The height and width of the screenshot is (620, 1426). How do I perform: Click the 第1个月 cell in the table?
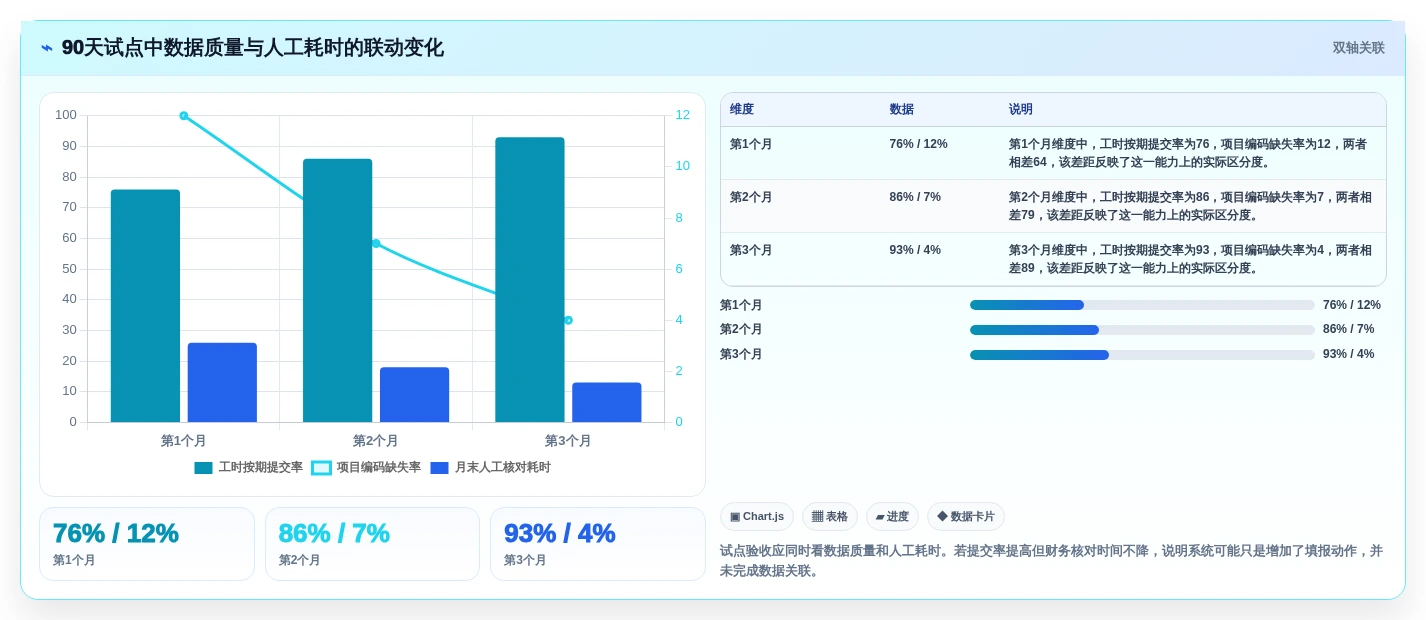pyautogui.click(x=751, y=144)
